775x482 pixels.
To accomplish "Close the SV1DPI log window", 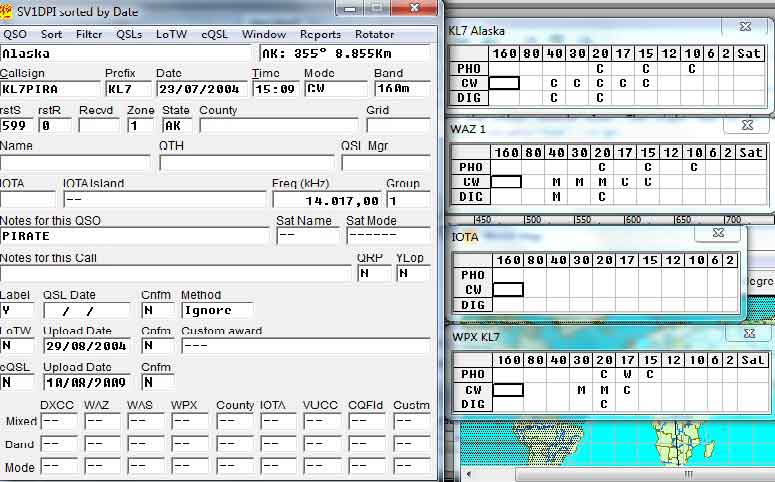I will pos(415,7).
